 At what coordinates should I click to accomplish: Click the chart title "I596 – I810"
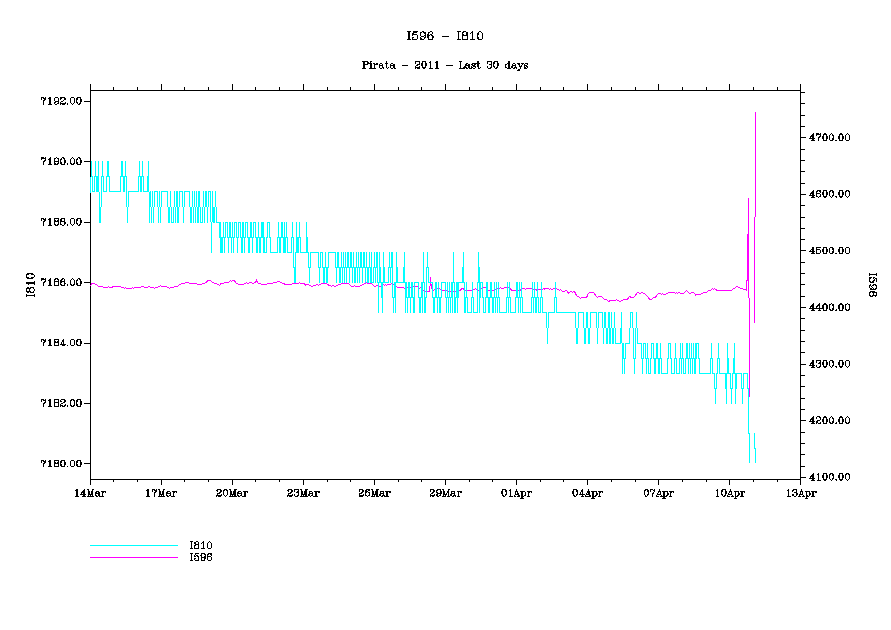click(x=445, y=36)
